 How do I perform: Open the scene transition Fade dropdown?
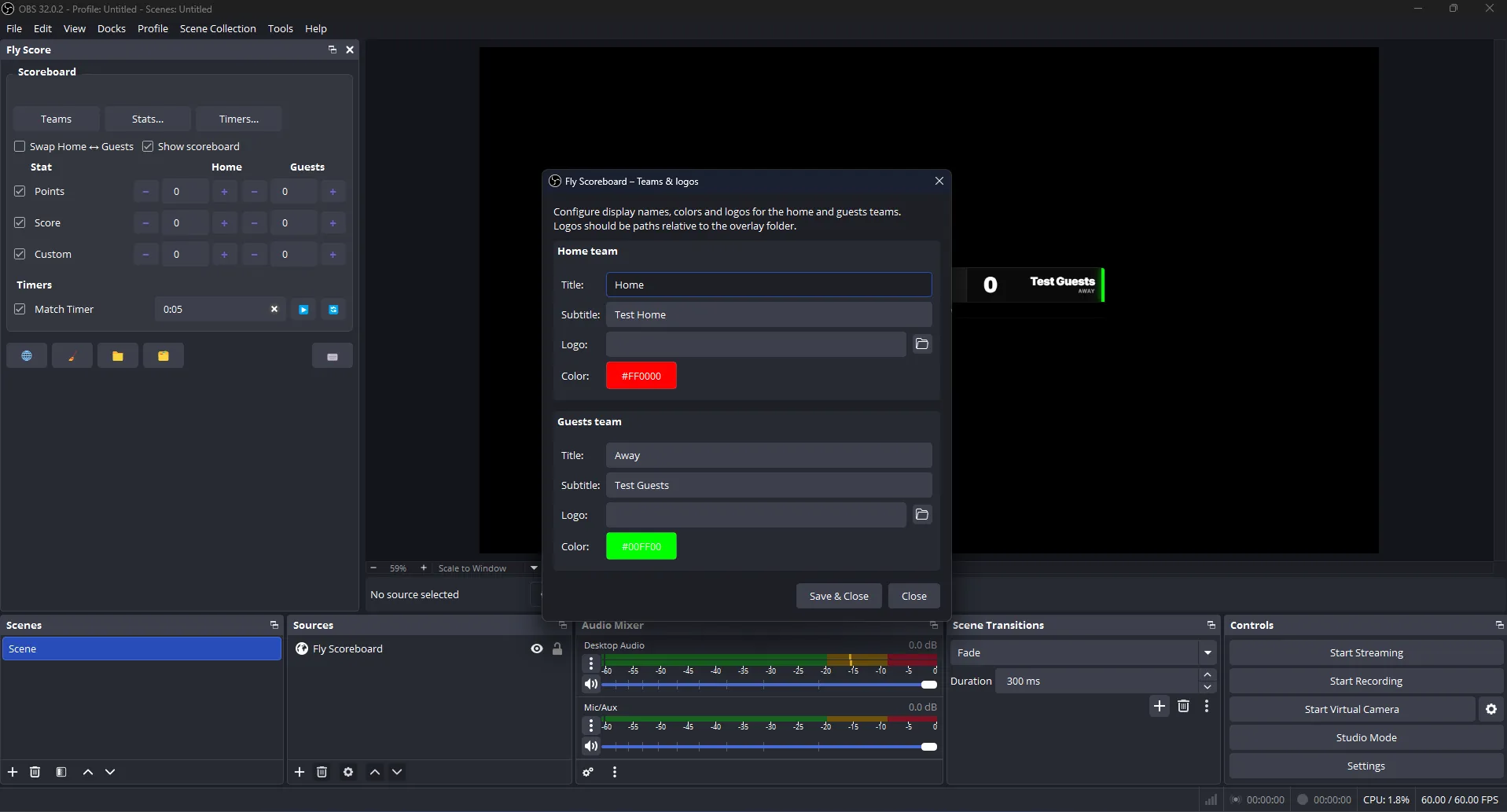coord(1207,652)
